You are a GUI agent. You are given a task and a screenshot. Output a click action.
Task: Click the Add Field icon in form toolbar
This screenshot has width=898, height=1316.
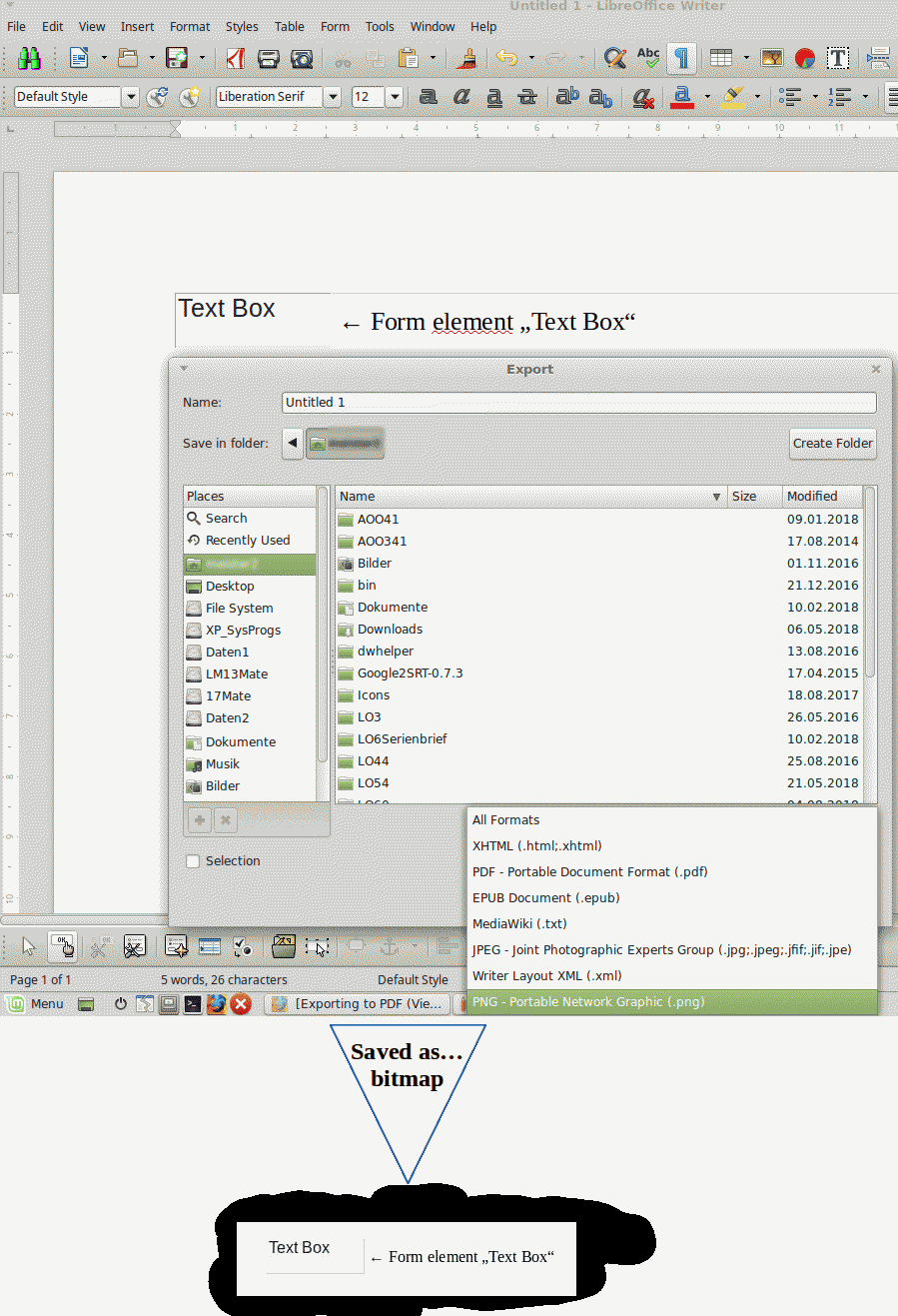(x=209, y=945)
